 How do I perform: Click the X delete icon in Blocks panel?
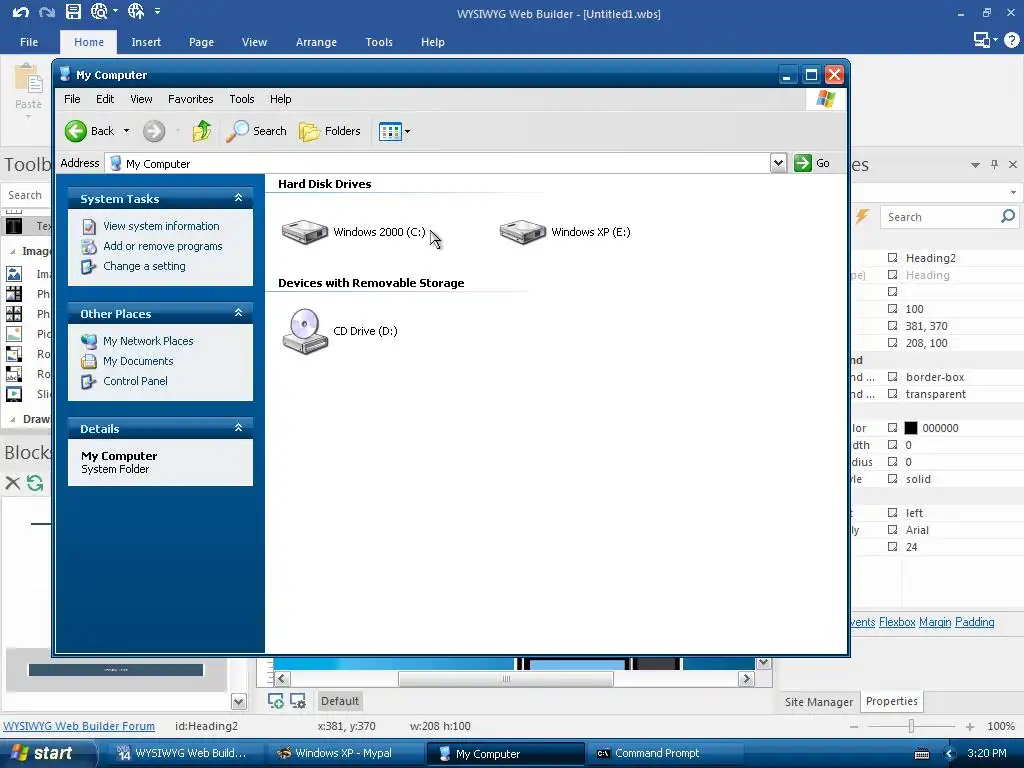[12, 483]
